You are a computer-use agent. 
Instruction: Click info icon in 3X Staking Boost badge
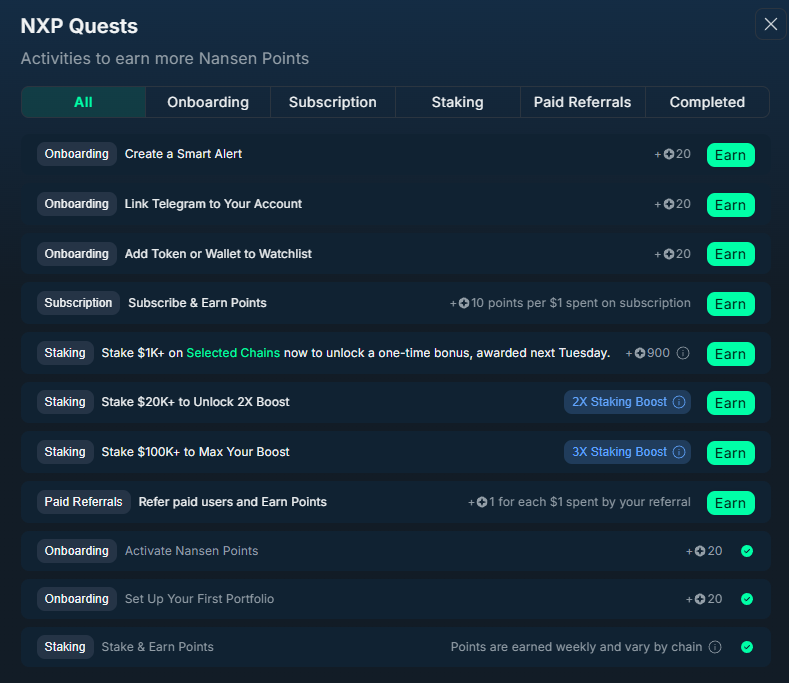[x=679, y=452]
